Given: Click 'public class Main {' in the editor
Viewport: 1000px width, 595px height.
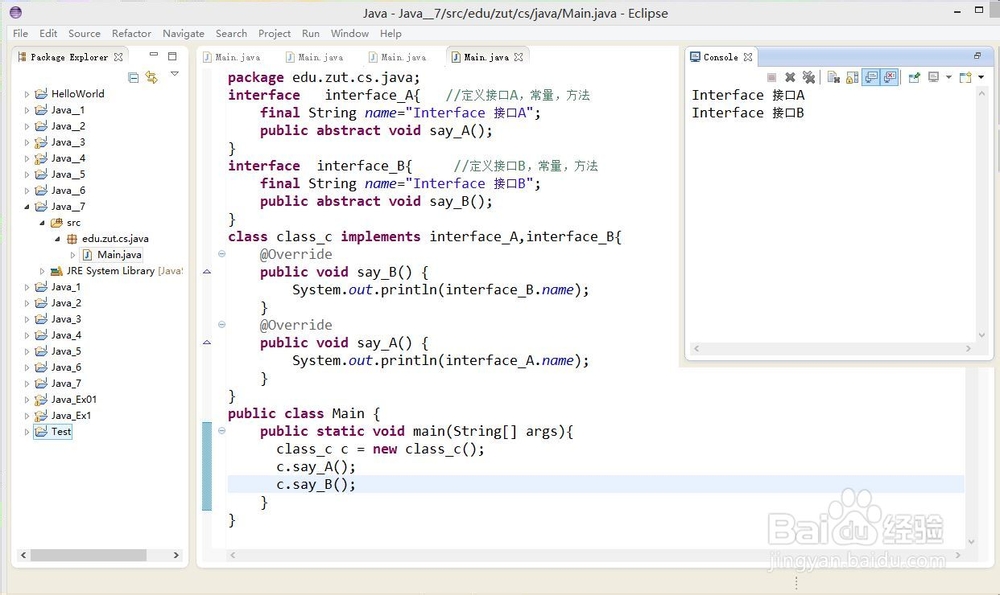Looking at the screenshot, I should click(304, 414).
